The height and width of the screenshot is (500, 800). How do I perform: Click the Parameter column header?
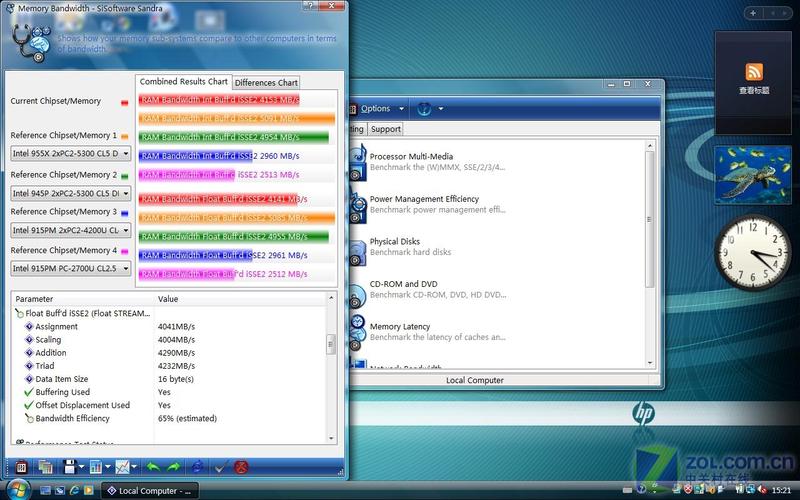tap(83, 299)
